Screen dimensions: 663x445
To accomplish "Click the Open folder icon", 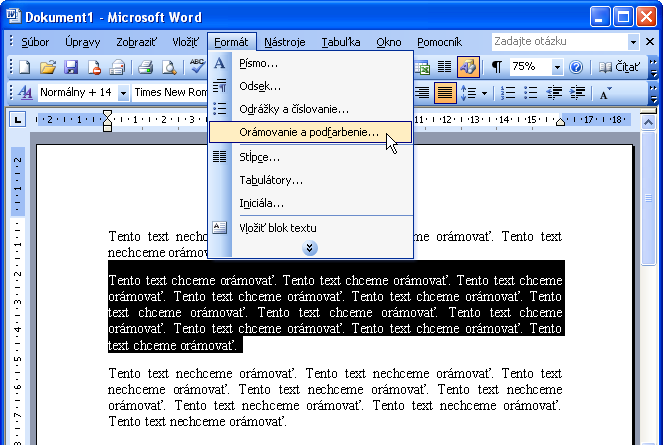I will (47, 67).
